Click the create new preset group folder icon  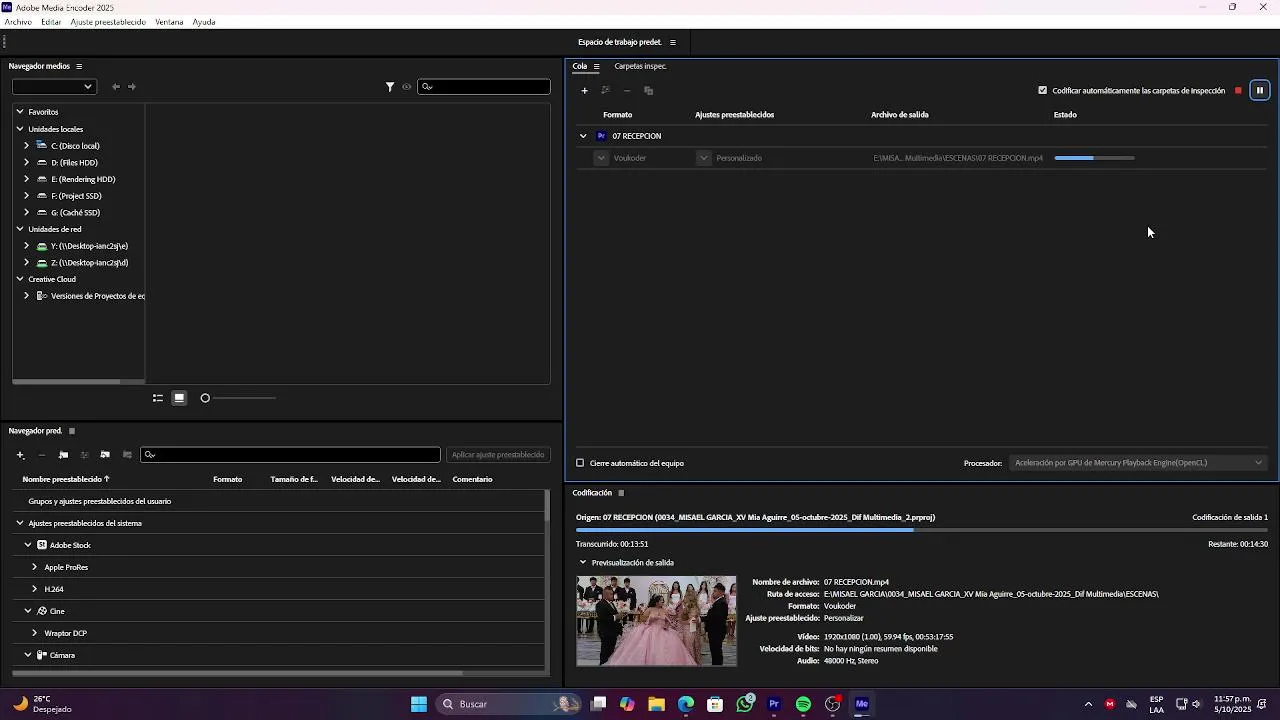(x=63, y=455)
